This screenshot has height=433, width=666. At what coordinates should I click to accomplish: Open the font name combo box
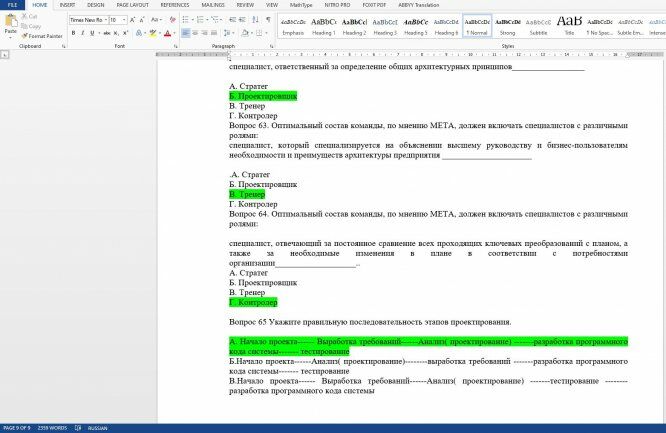pos(88,20)
